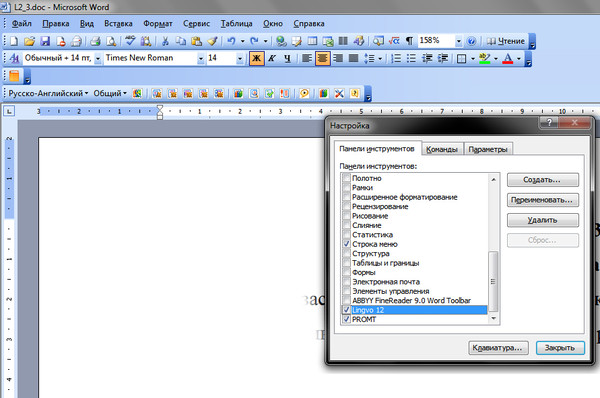
Task: Open the Русско-Английский translation direction dropdown
Action: (48, 93)
